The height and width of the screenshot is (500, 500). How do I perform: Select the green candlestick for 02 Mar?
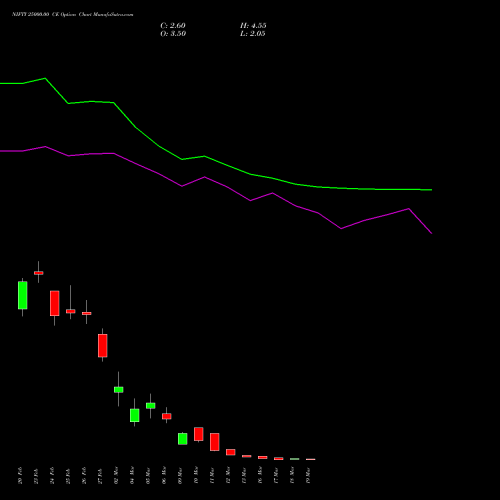click(119, 390)
